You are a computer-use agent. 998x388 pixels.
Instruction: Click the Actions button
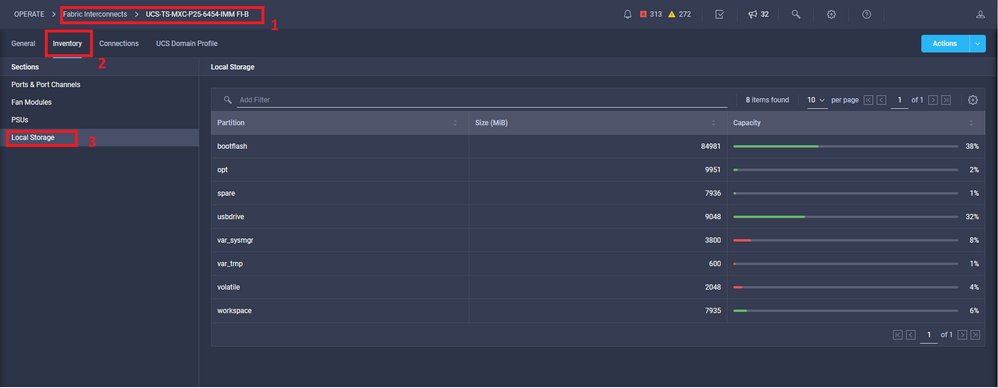[x=945, y=43]
